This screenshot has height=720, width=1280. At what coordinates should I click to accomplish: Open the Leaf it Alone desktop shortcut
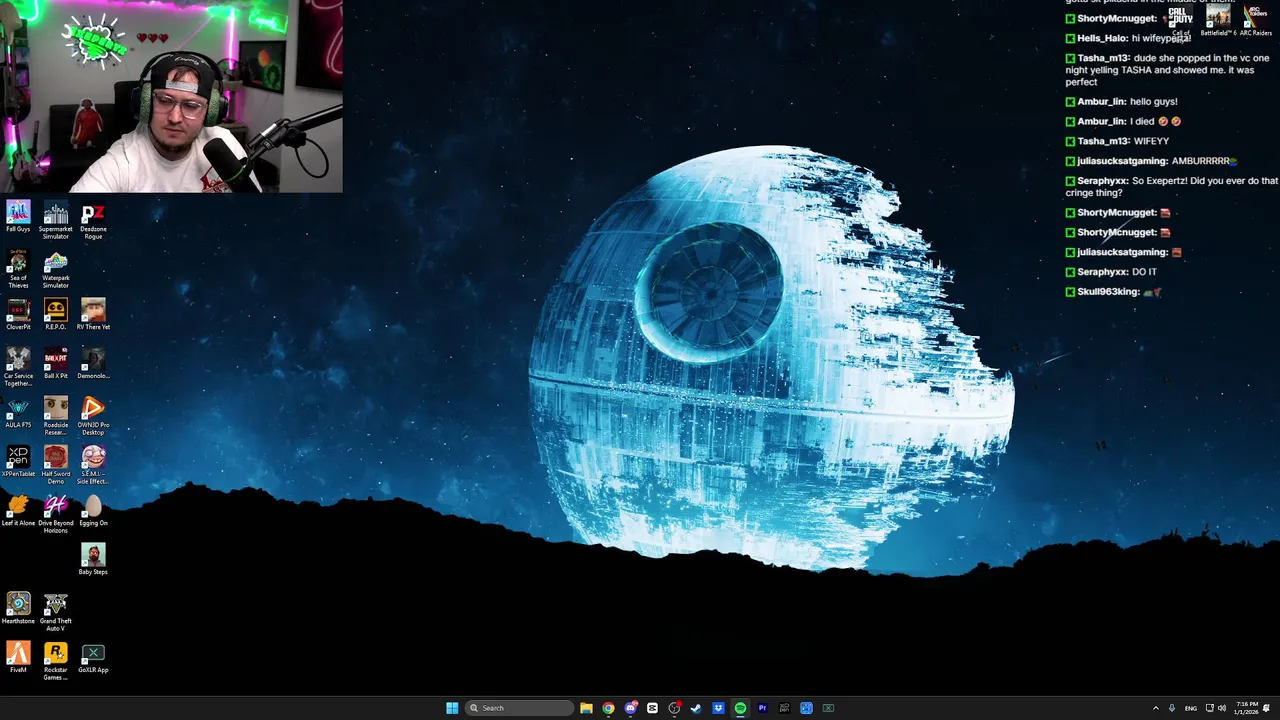[x=18, y=510]
